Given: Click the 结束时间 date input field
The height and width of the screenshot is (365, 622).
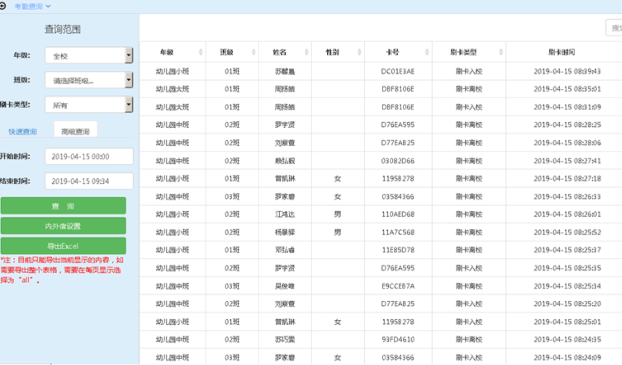Looking at the screenshot, I should [x=89, y=181].
